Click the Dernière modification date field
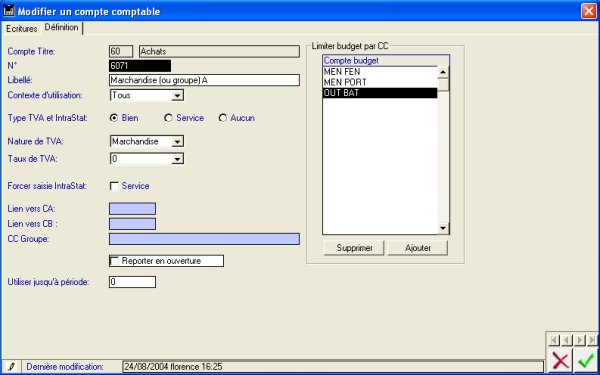600x375 pixels. 333,367
